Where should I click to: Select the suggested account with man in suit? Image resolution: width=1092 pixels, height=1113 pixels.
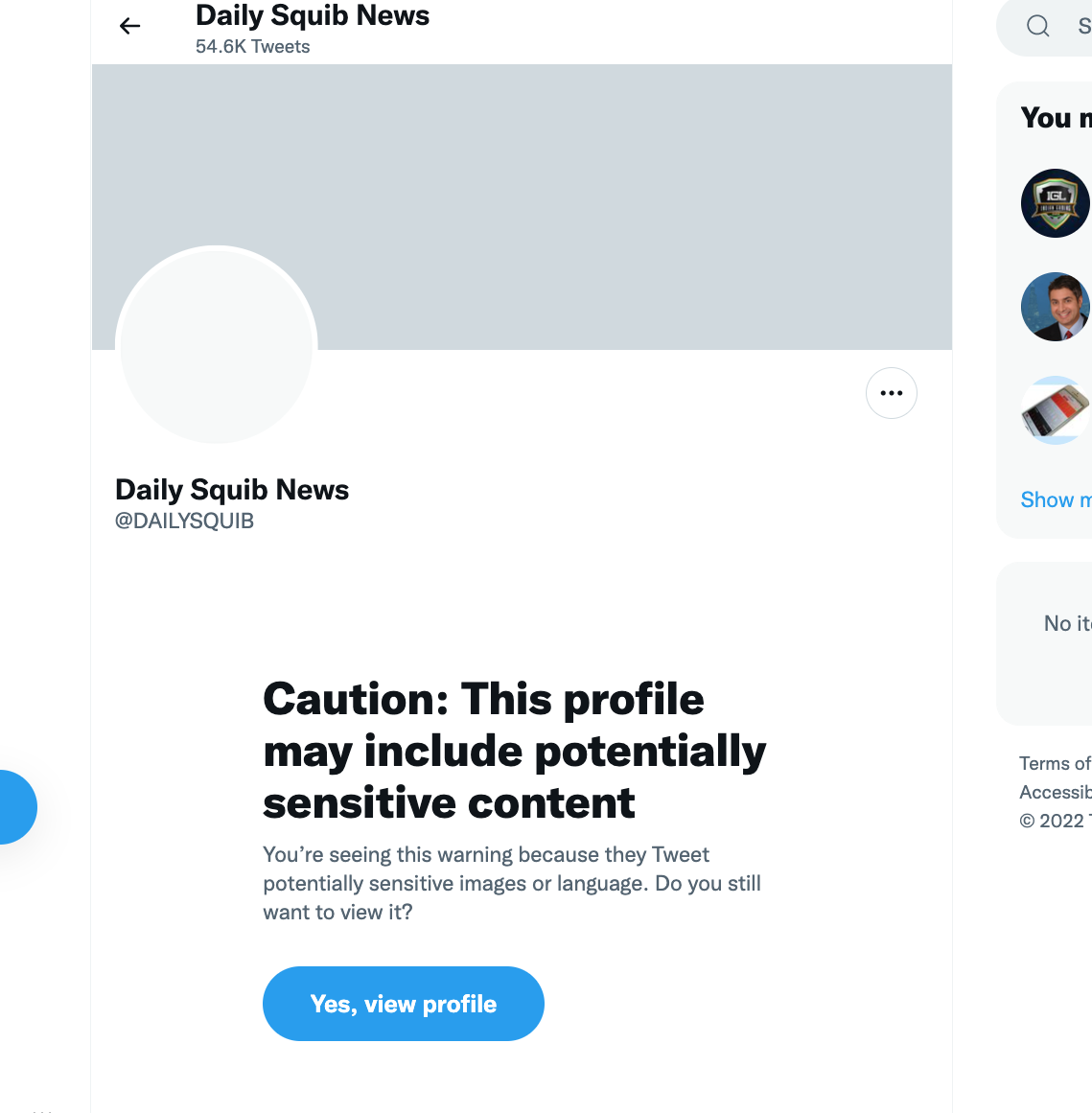click(1055, 307)
